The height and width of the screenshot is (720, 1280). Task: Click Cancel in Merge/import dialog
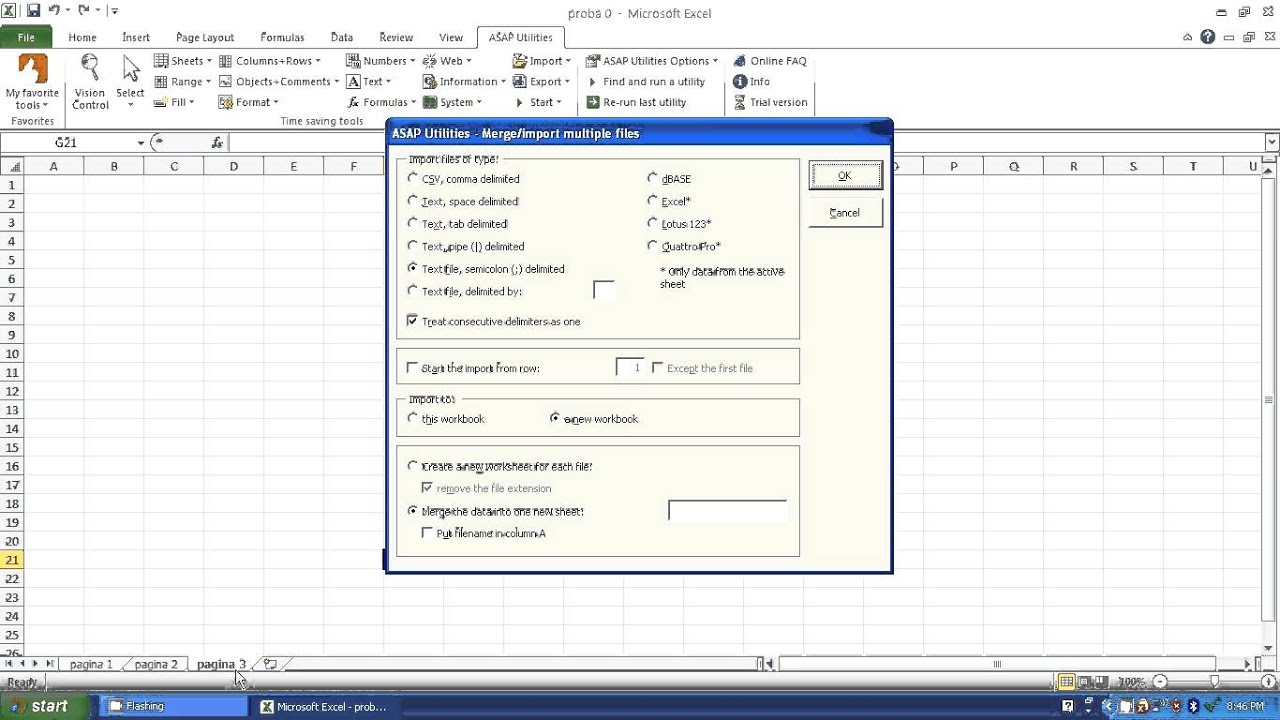coord(844,213)
